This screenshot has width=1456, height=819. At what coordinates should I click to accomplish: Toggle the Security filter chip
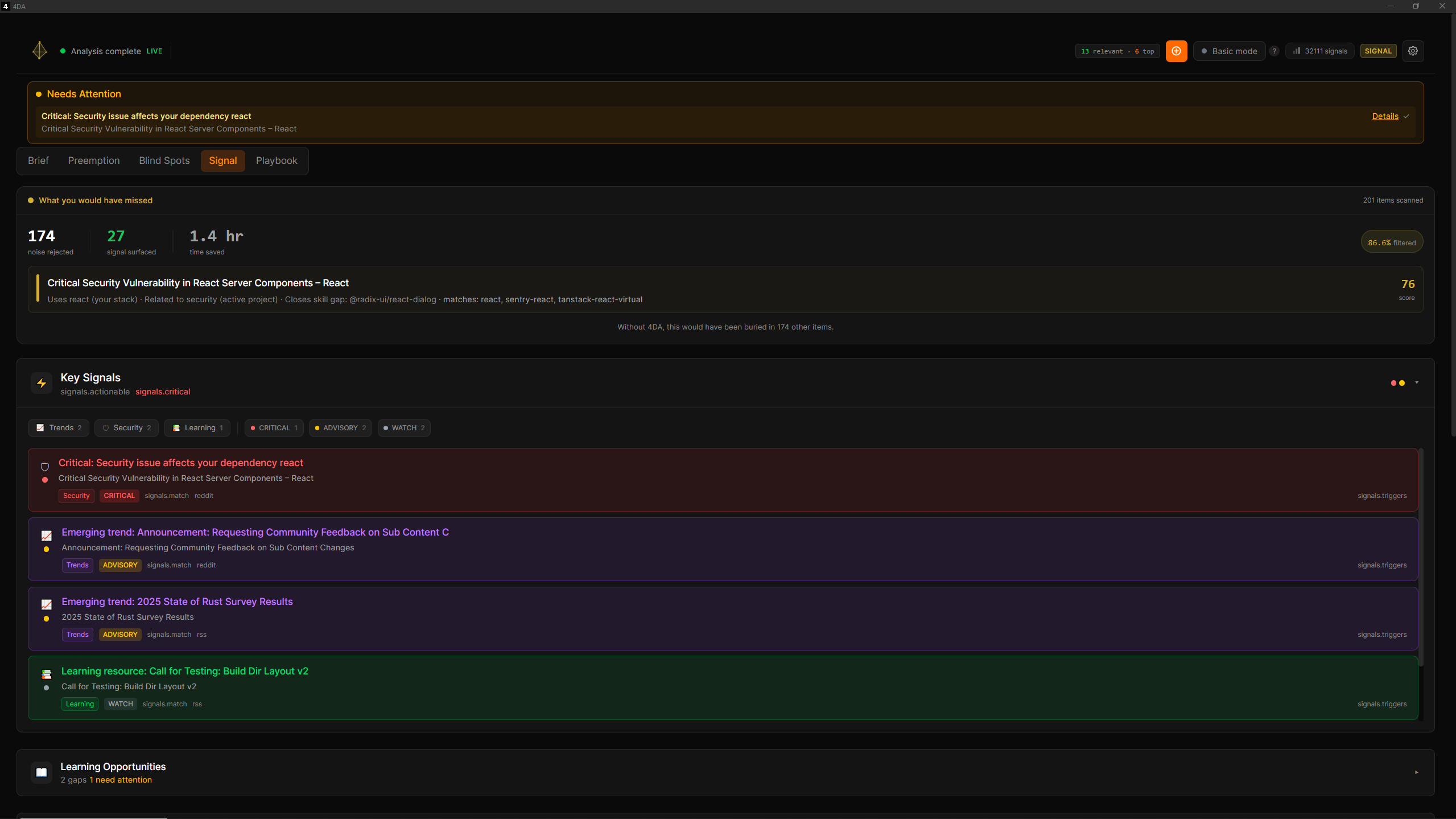pyautogui.click(x=127, y=428)
